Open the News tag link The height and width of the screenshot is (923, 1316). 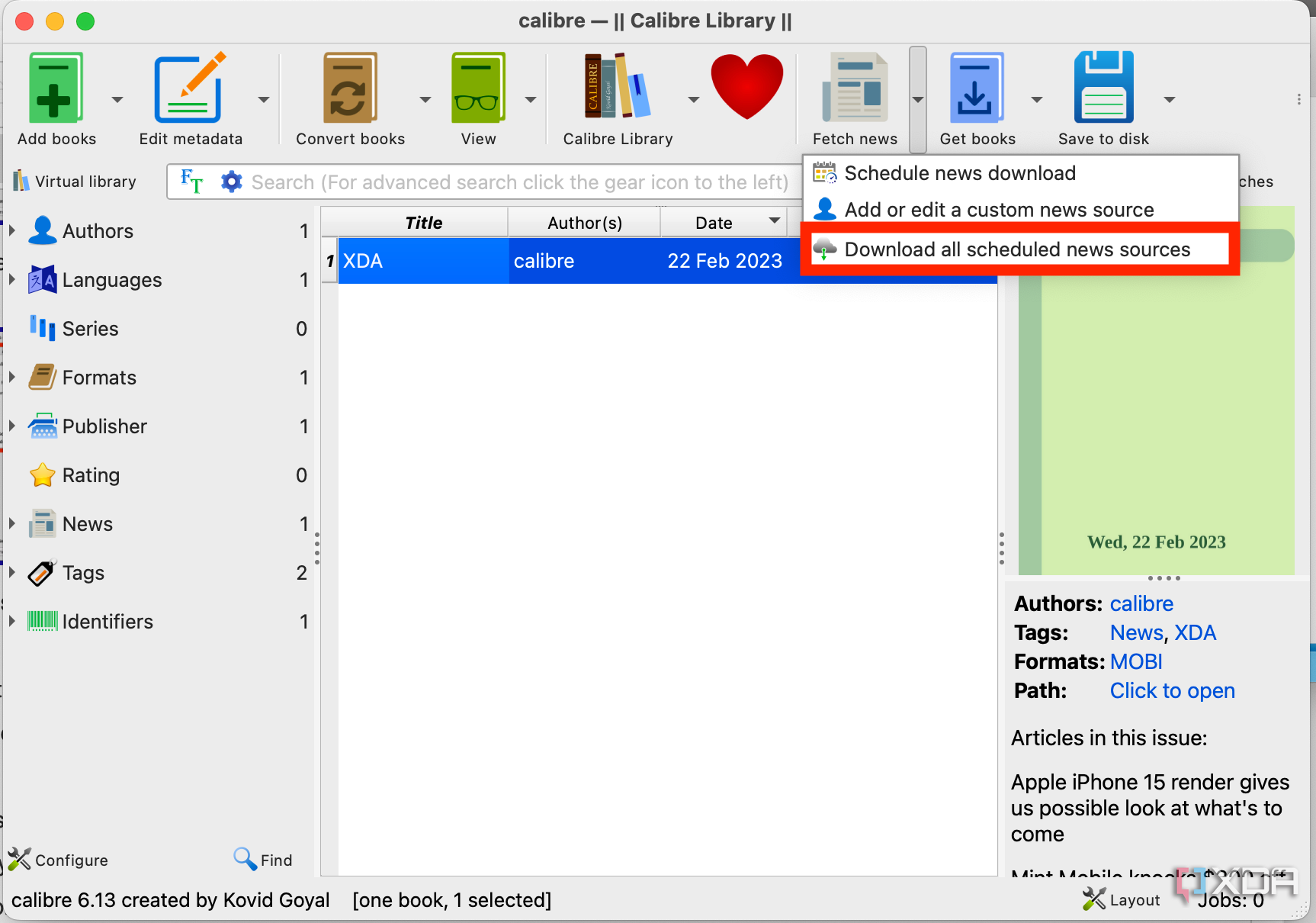pyautogui.click(x=1136, y=632)
